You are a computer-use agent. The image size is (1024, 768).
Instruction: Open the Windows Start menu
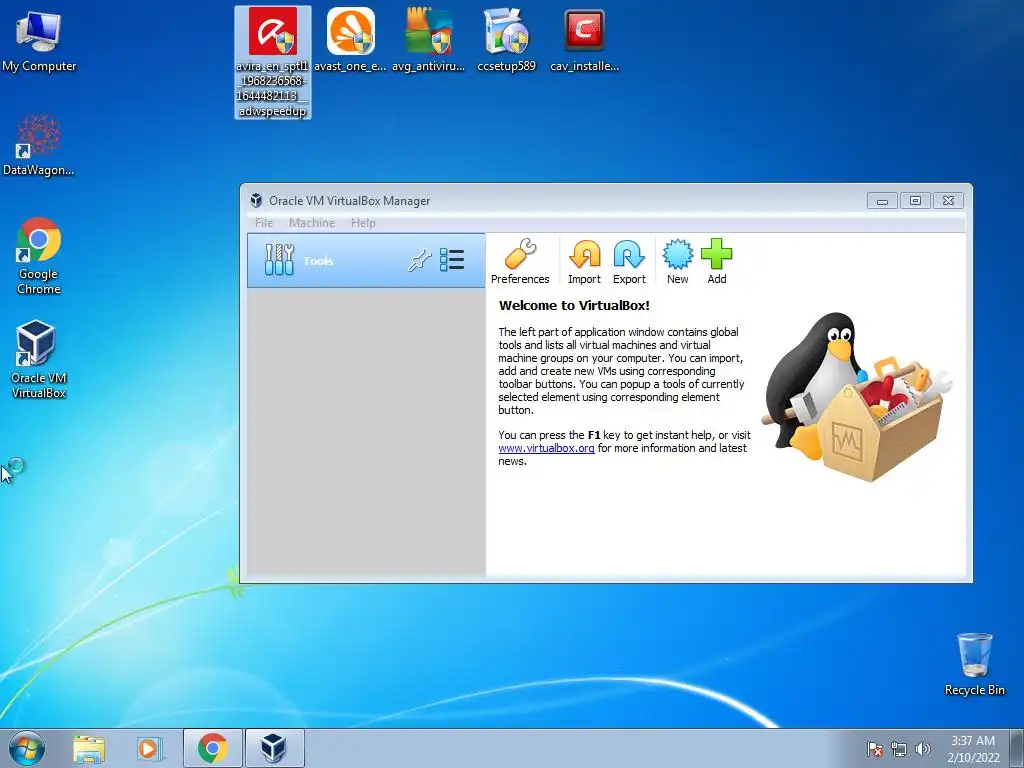point(27,748)
